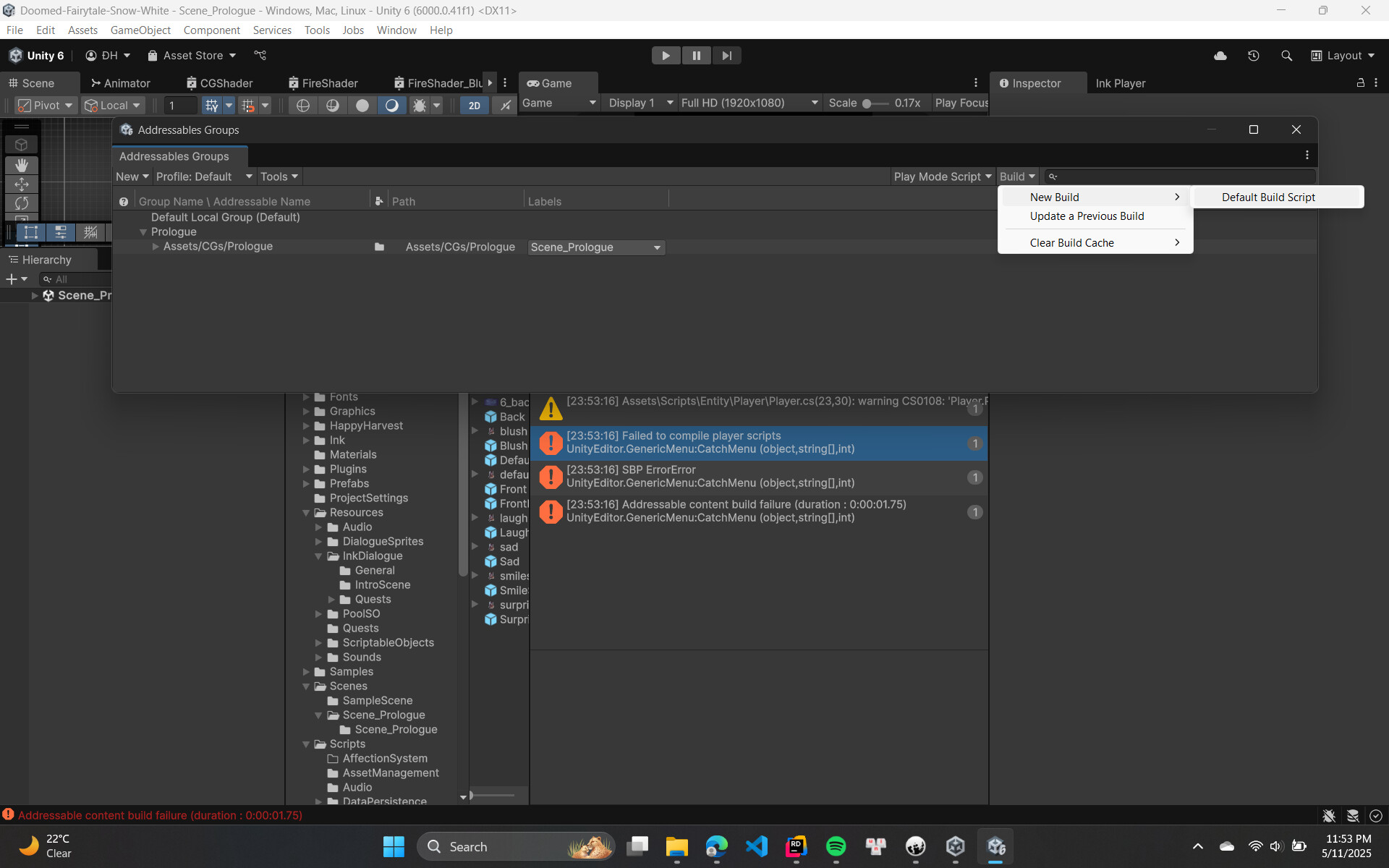Expand the Prologue group in Addressables Groups

[143, 231]
